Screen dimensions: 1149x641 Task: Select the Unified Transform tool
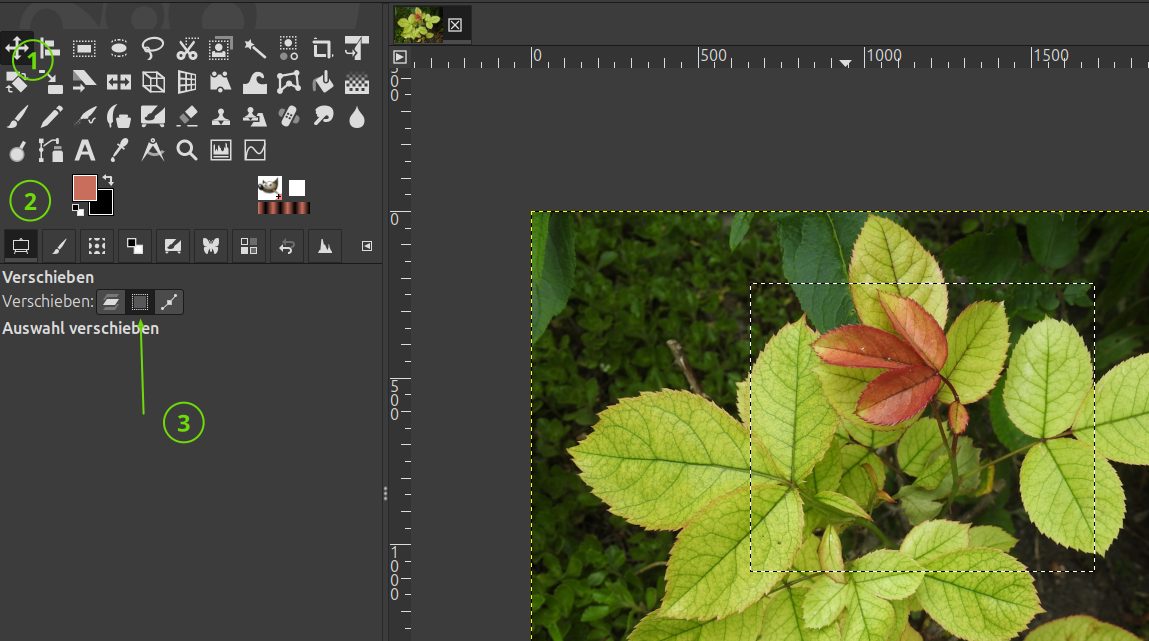tap(357, 49)
